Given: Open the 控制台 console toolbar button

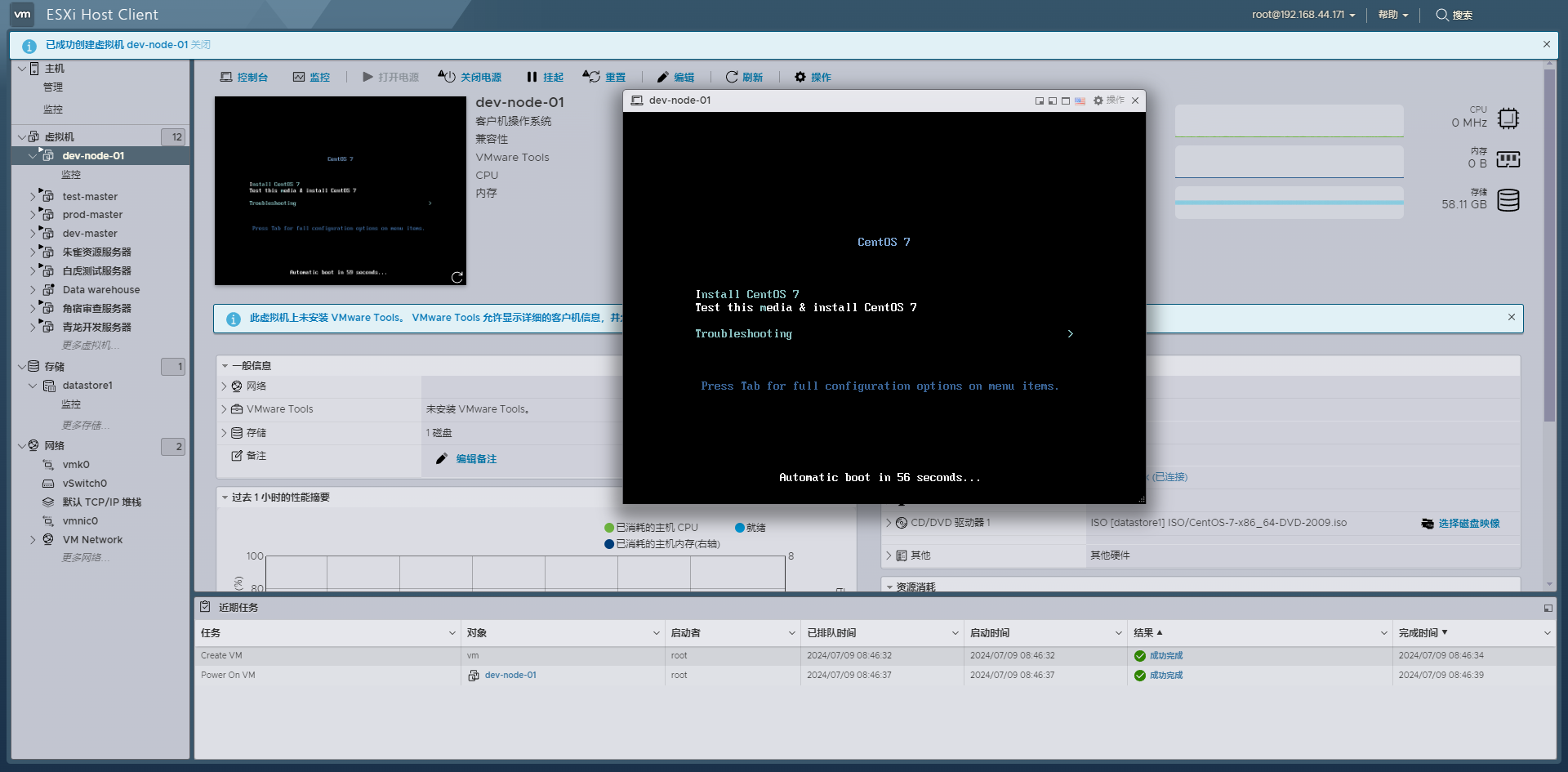Looking at the screenshot, I should point(244,77).
